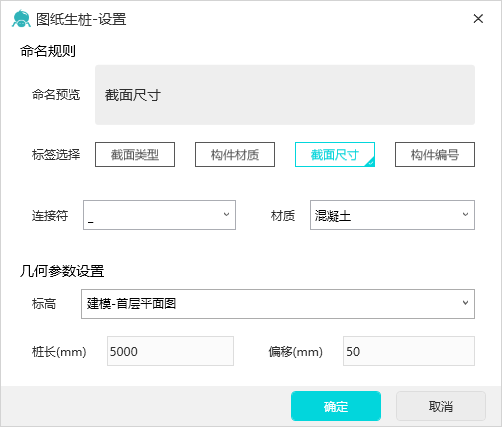The image size is (502, 427).
Task: Select the 构件编号 tag
Action: tap(435, 155)
